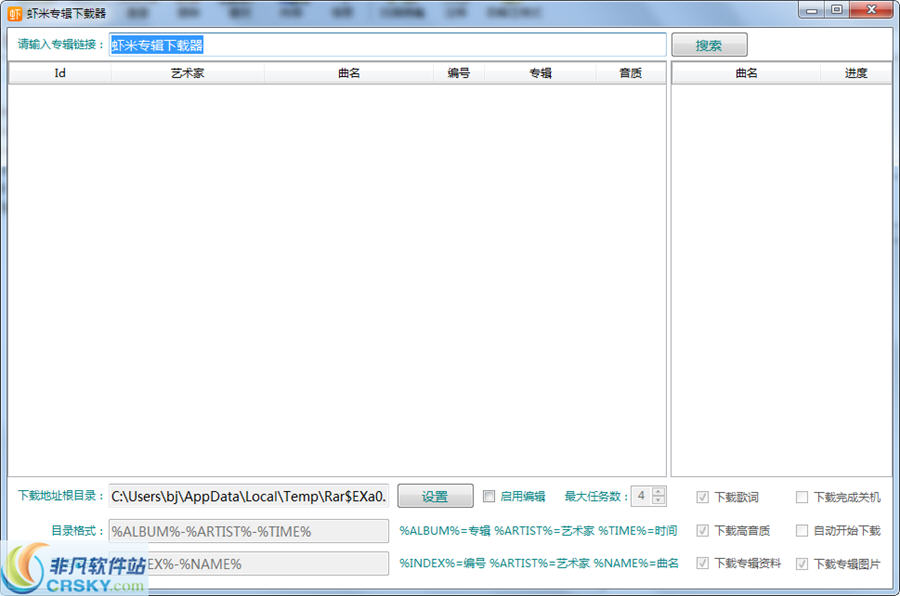The width and height of the screenshot is (900, 596).
Task: Decrease max tasks with spinner down arrow
Action: click(659, 501)
